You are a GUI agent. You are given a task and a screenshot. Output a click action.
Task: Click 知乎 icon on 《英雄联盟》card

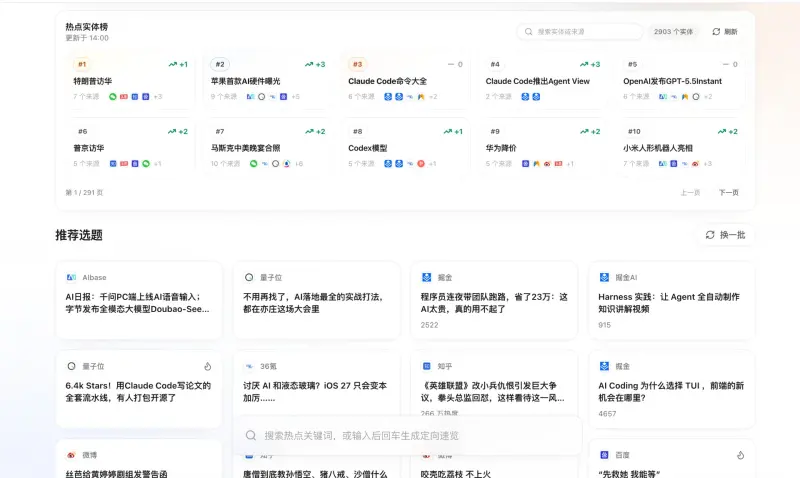tap(427, 366)
